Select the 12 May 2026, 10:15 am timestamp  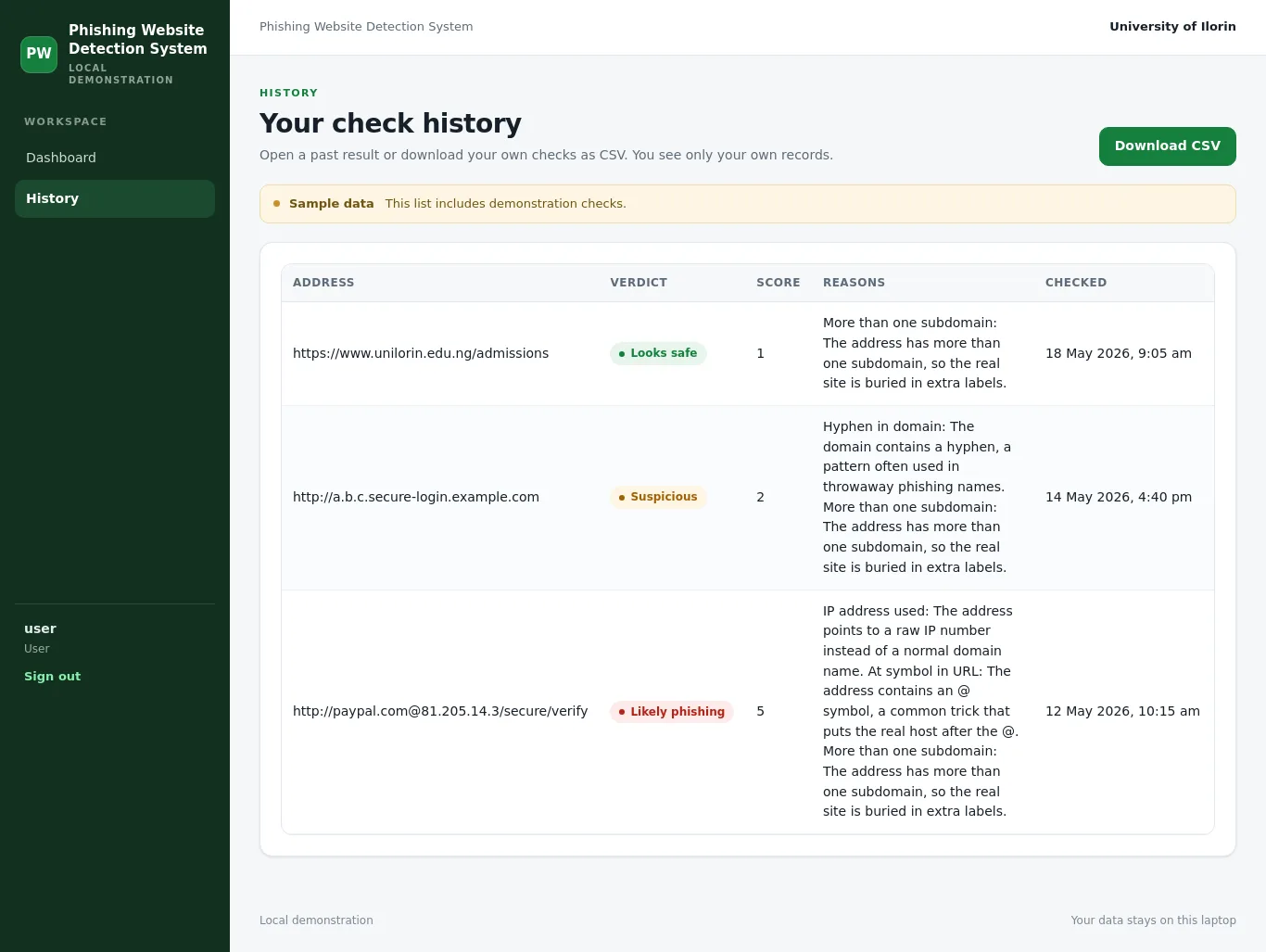tap(1122, 711)
